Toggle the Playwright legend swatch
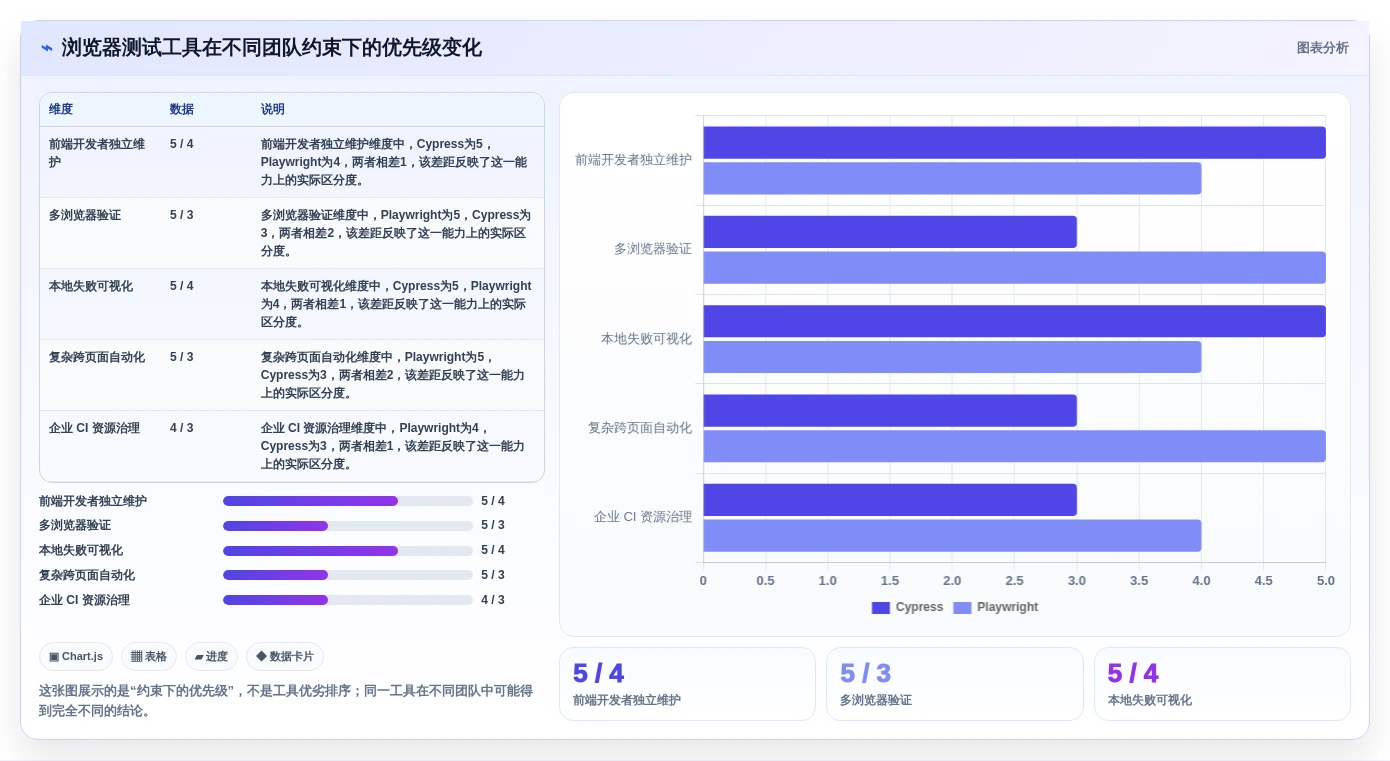 [962, 608]
